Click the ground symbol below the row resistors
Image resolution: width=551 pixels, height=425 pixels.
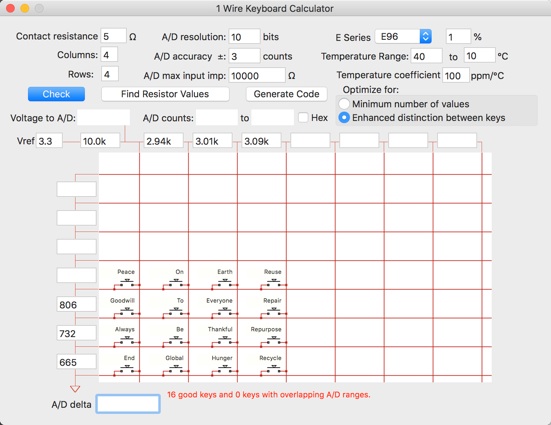(x=75, y=388)
